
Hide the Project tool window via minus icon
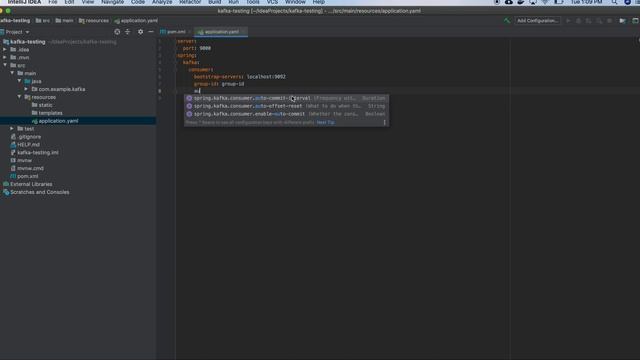tap(151, 31)
